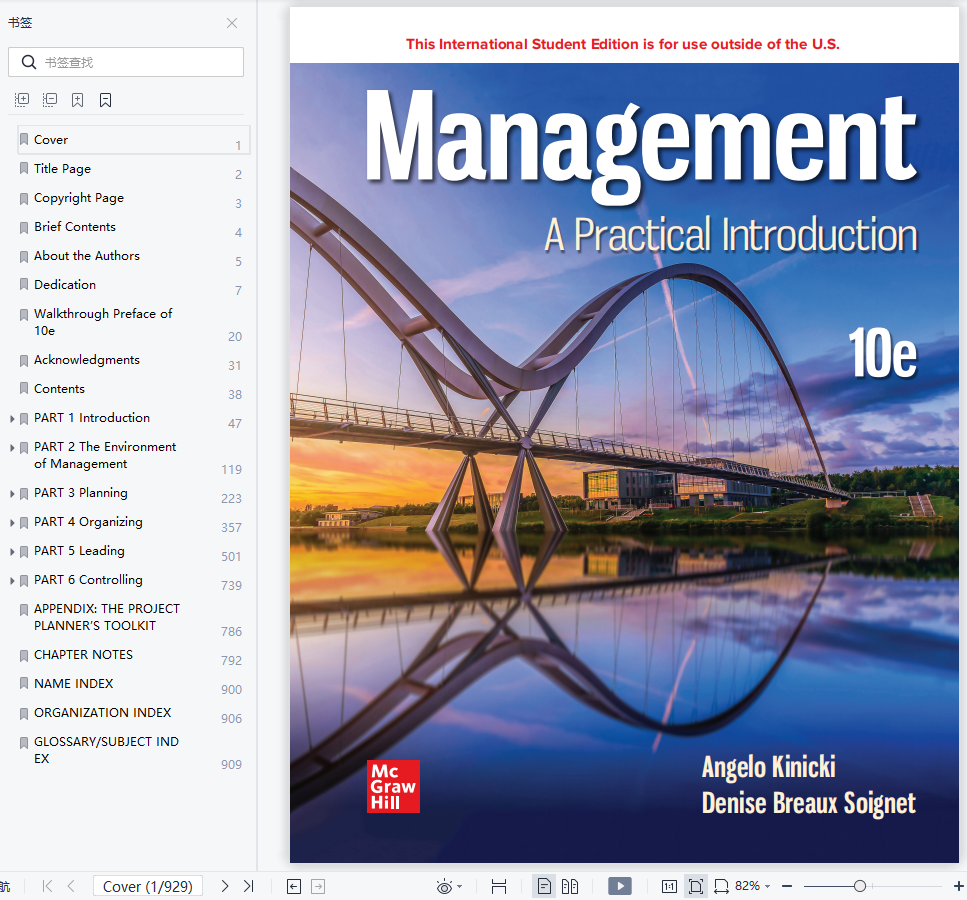This screenshot has height=900, width=967.
Task: Click the page number box showing Cover (1/929)
Action: tap(148, 886)
